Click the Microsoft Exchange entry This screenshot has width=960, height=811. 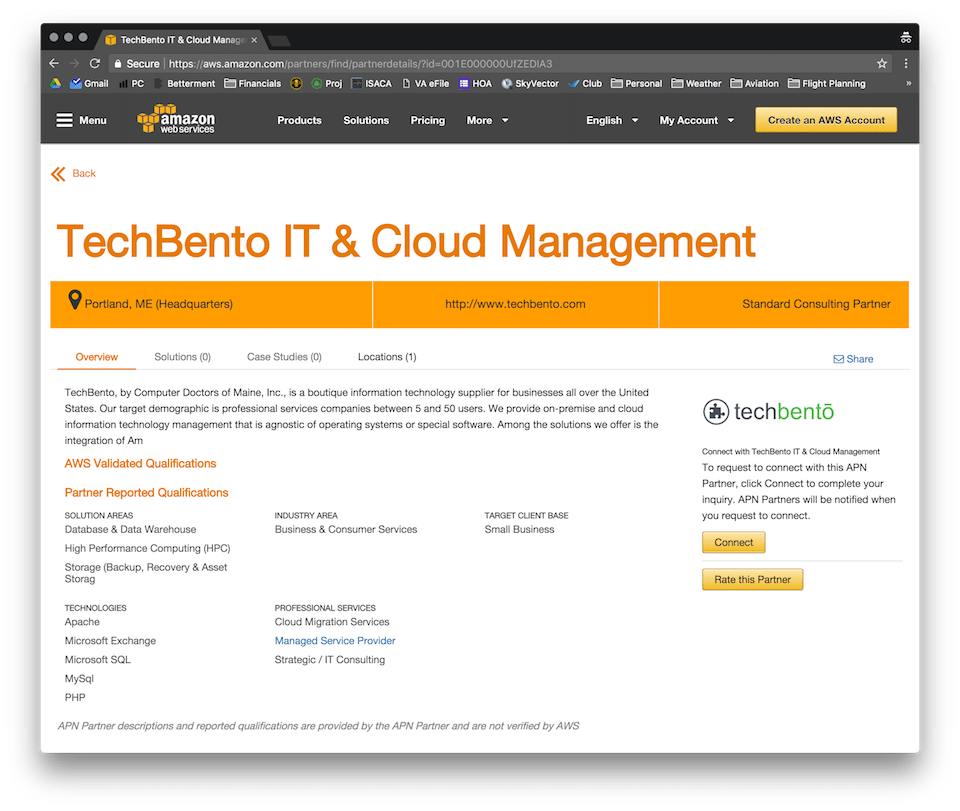tap(110, 640)
